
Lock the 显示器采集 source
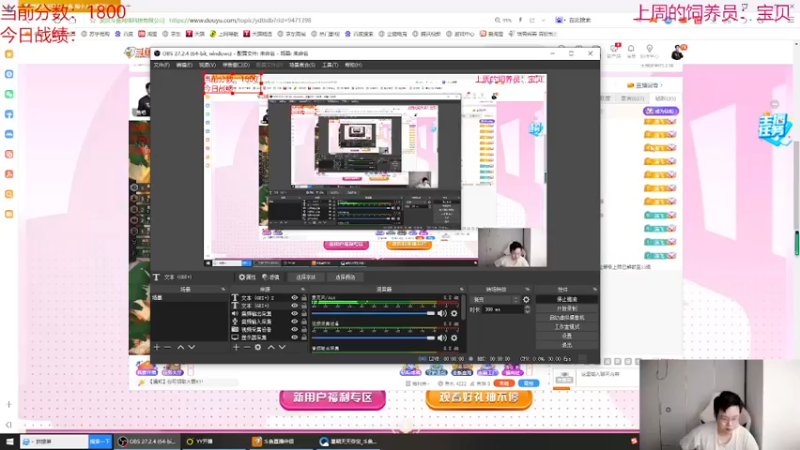304,337
